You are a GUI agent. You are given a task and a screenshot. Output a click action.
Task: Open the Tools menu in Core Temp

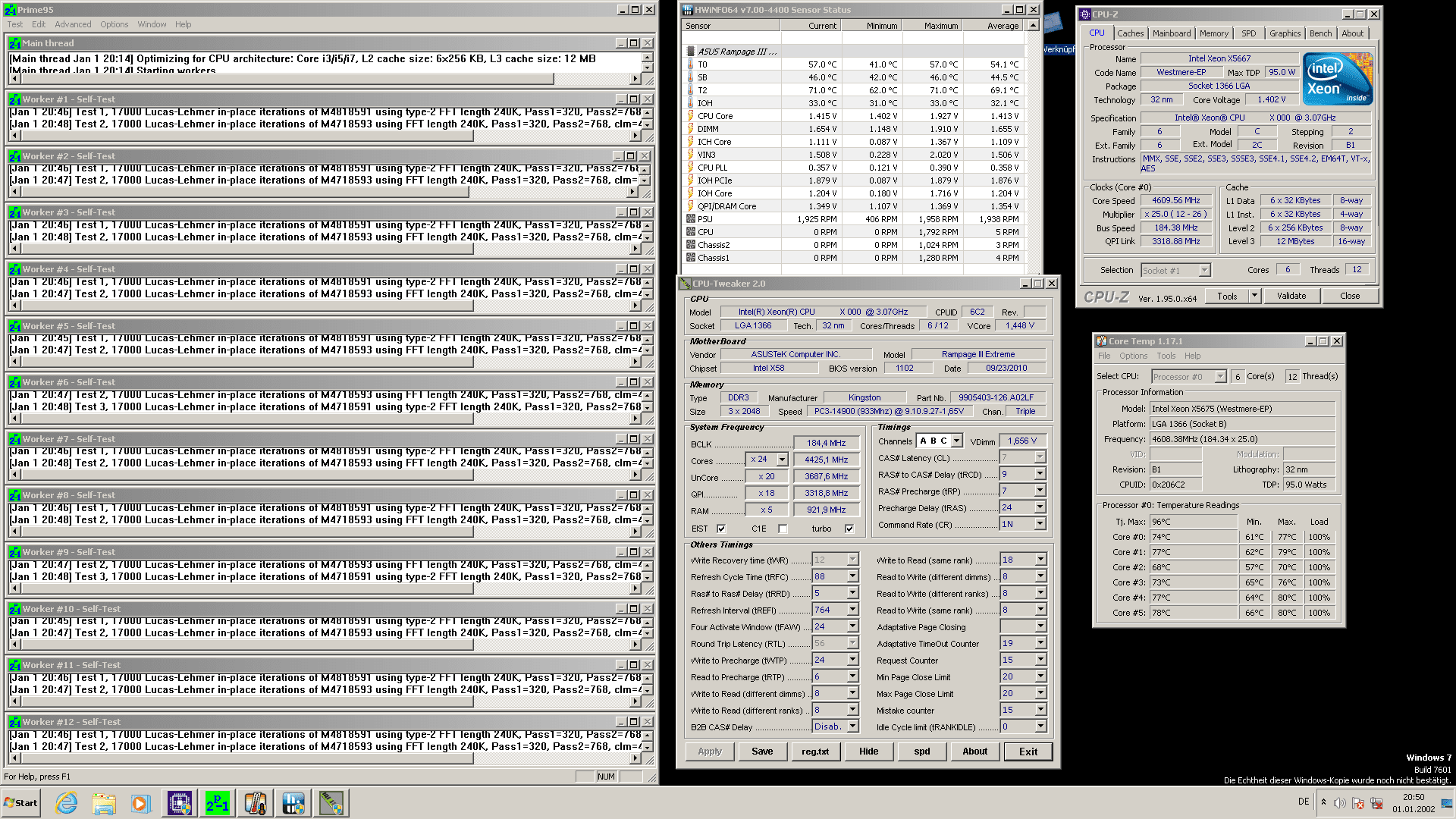(x=1166, y=356)
